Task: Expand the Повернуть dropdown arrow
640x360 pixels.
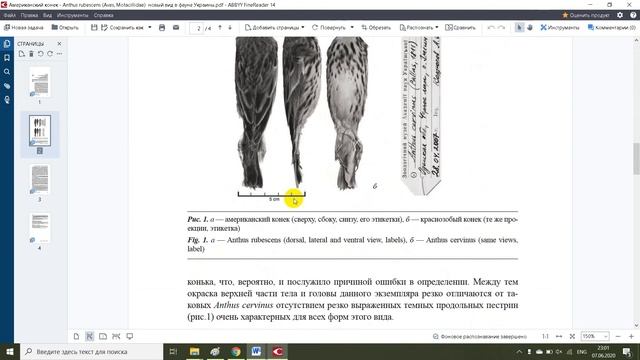Action: click(x=352, y=28)
